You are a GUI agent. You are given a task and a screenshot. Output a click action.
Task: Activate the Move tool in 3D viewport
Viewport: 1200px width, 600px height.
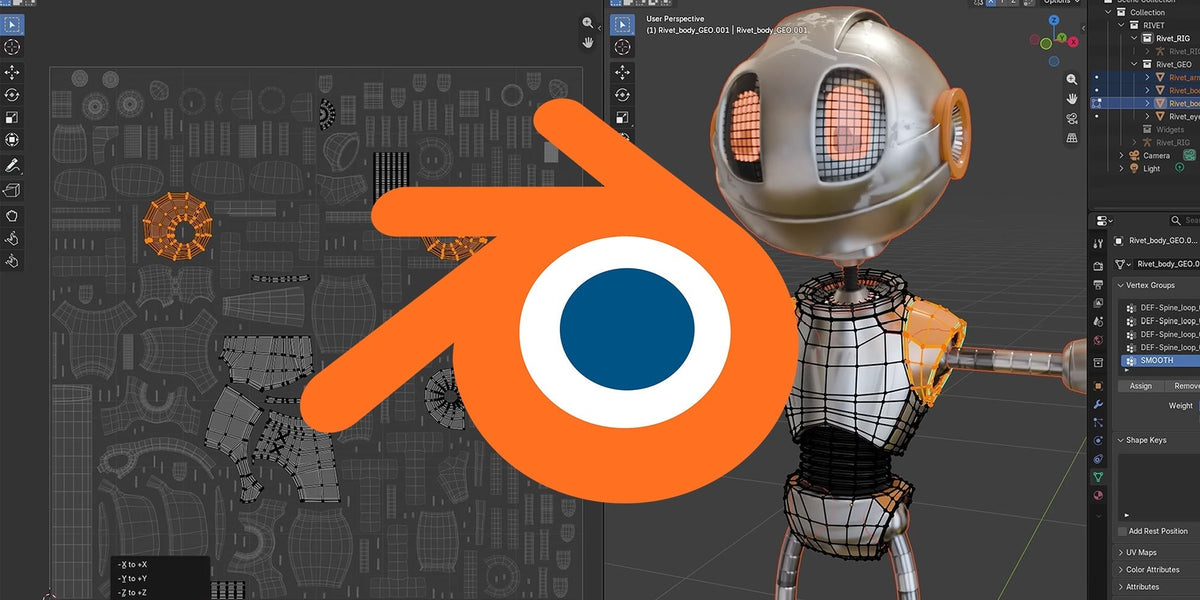pos(622,72)
